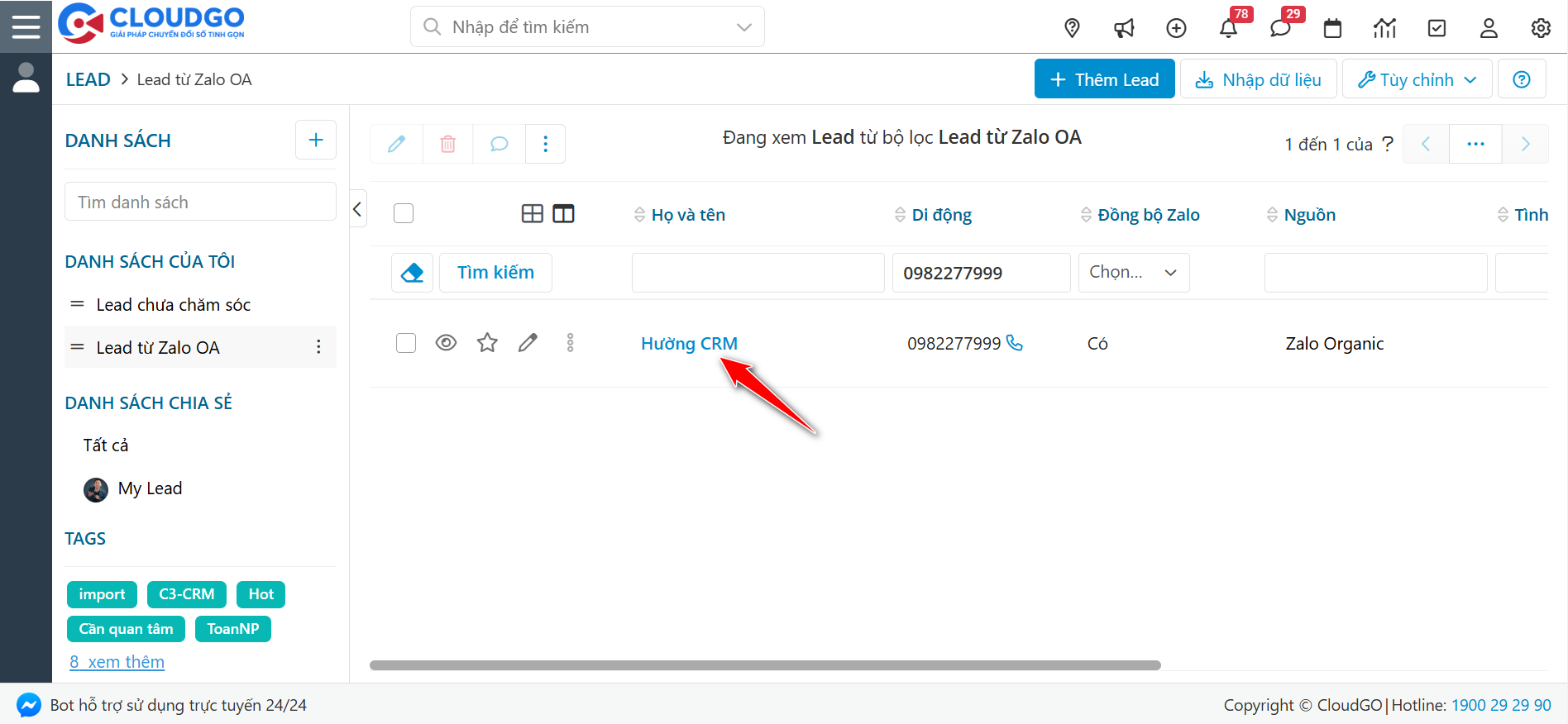Click the eye preview icon for Hường CRM
The image size is (1568, 724).
[446, 343]
